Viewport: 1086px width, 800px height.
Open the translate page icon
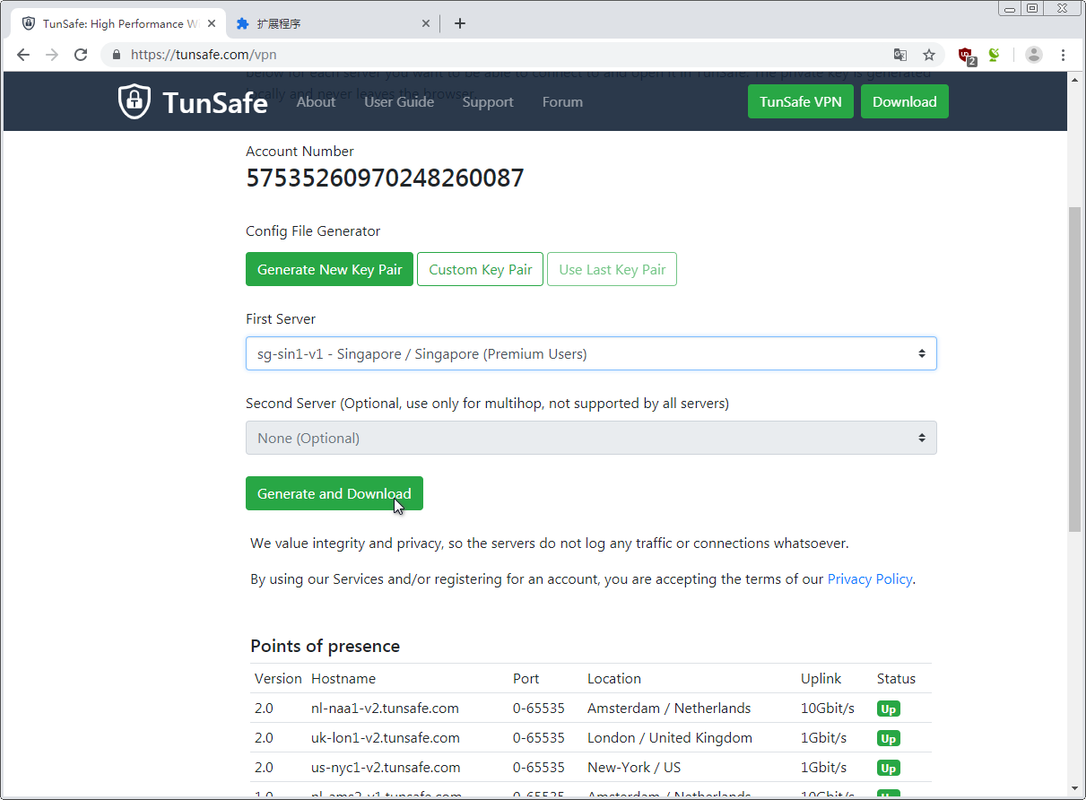(900, 55)
